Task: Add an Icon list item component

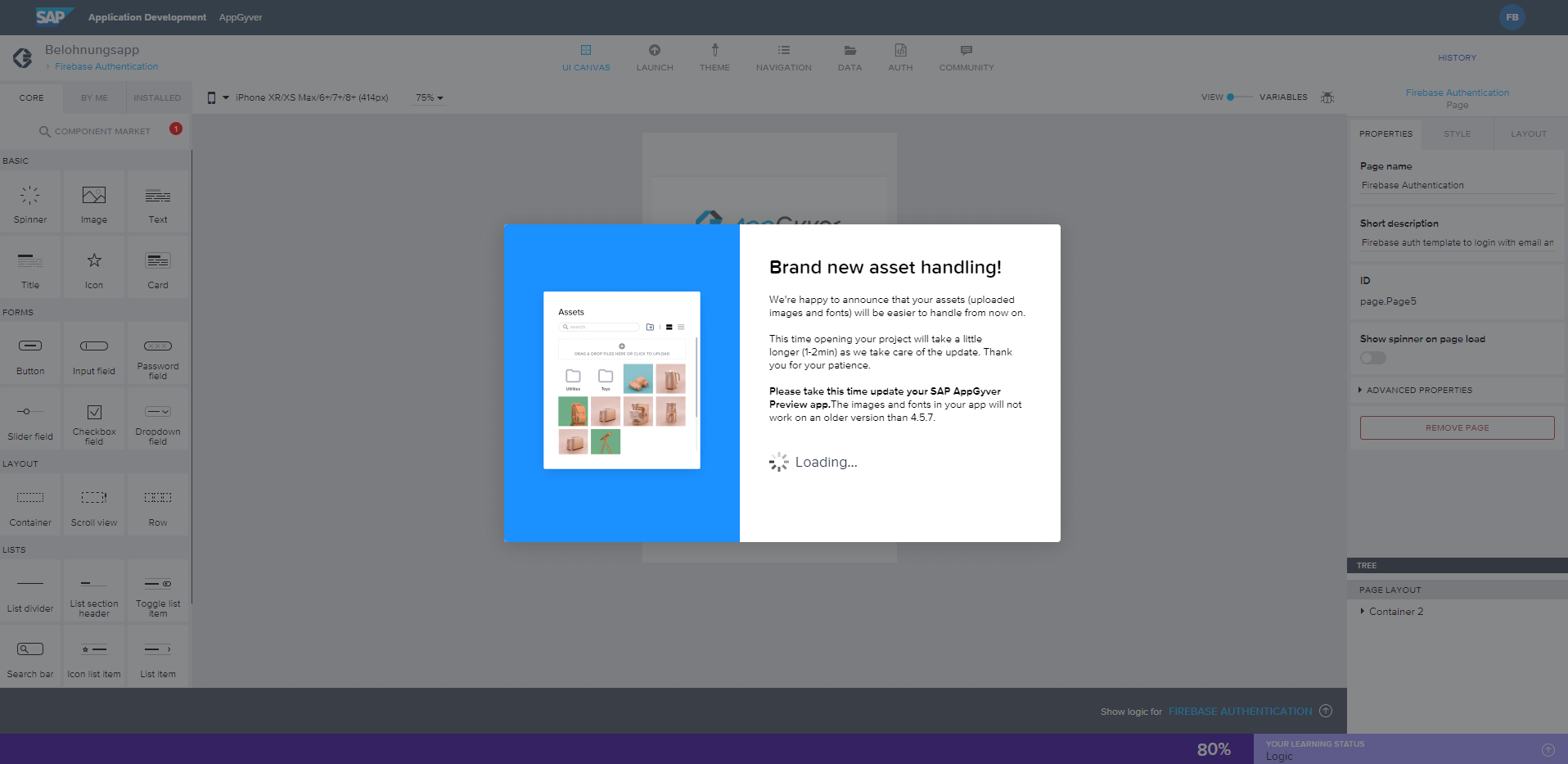Action: coord(94,658)
